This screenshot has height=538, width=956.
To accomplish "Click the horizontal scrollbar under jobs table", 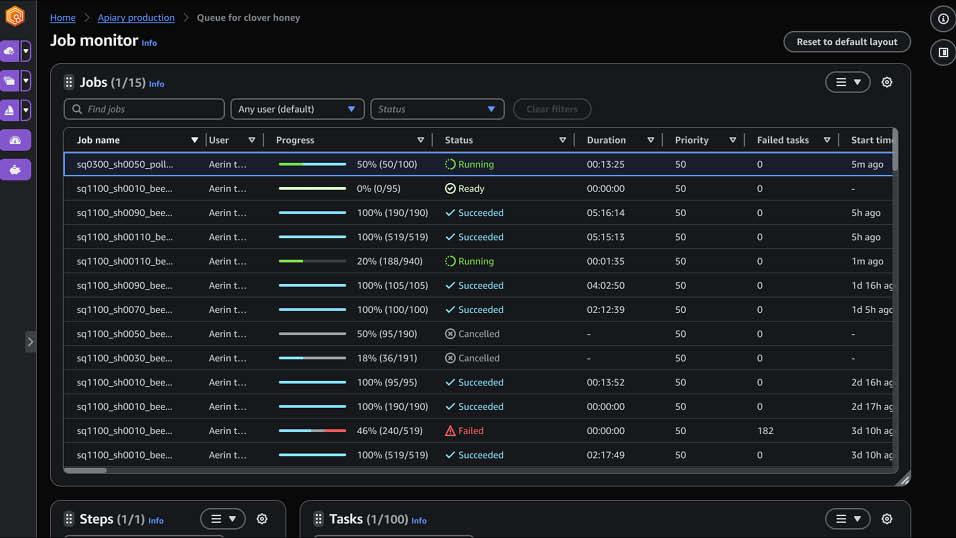I will pyautogui.click(x=85, y=470).
